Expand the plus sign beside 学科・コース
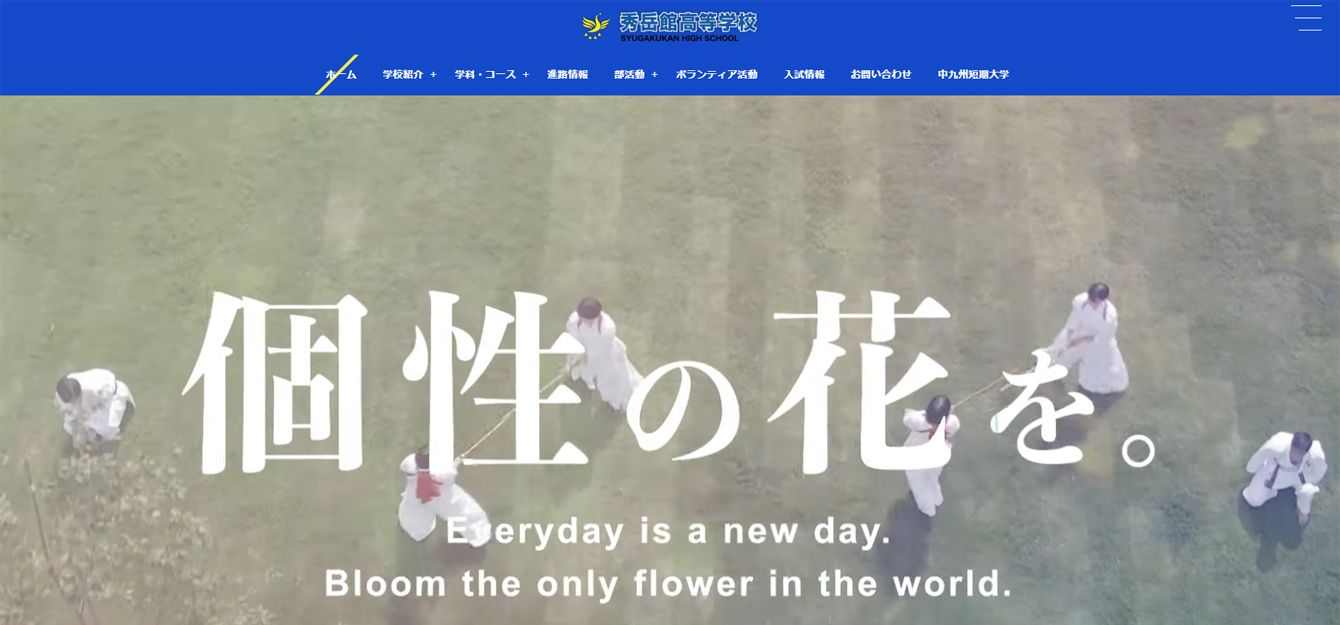Viewport: 1340px width, 625px height. pyautogui.click(x=526, y=75)
